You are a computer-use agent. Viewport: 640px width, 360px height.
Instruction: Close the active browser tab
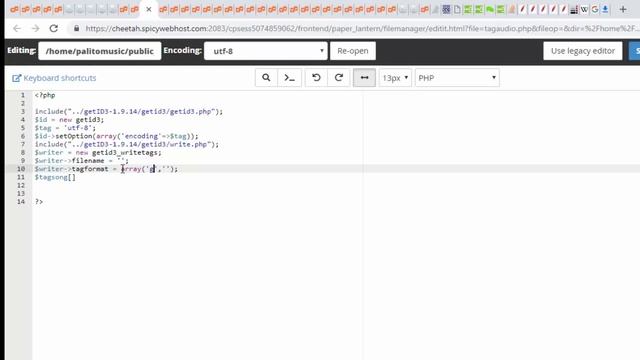pos(149,9)
